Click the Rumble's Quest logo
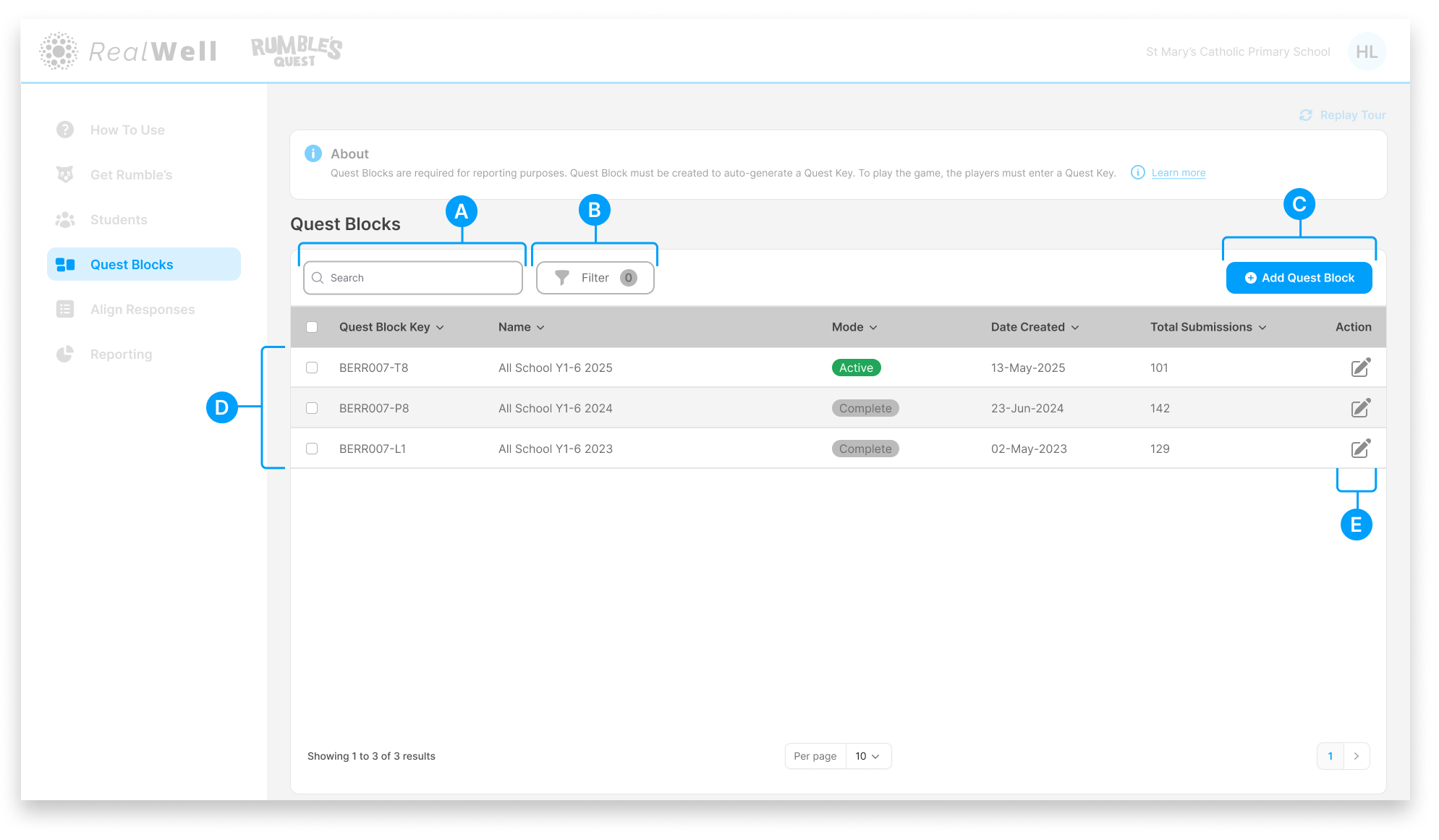 coord(297,51)
